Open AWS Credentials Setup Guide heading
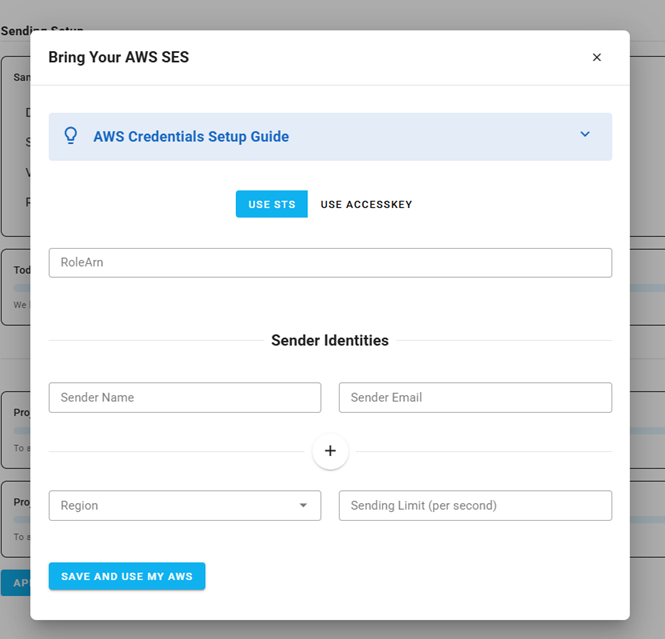665x639 pixels. [191, 137]
